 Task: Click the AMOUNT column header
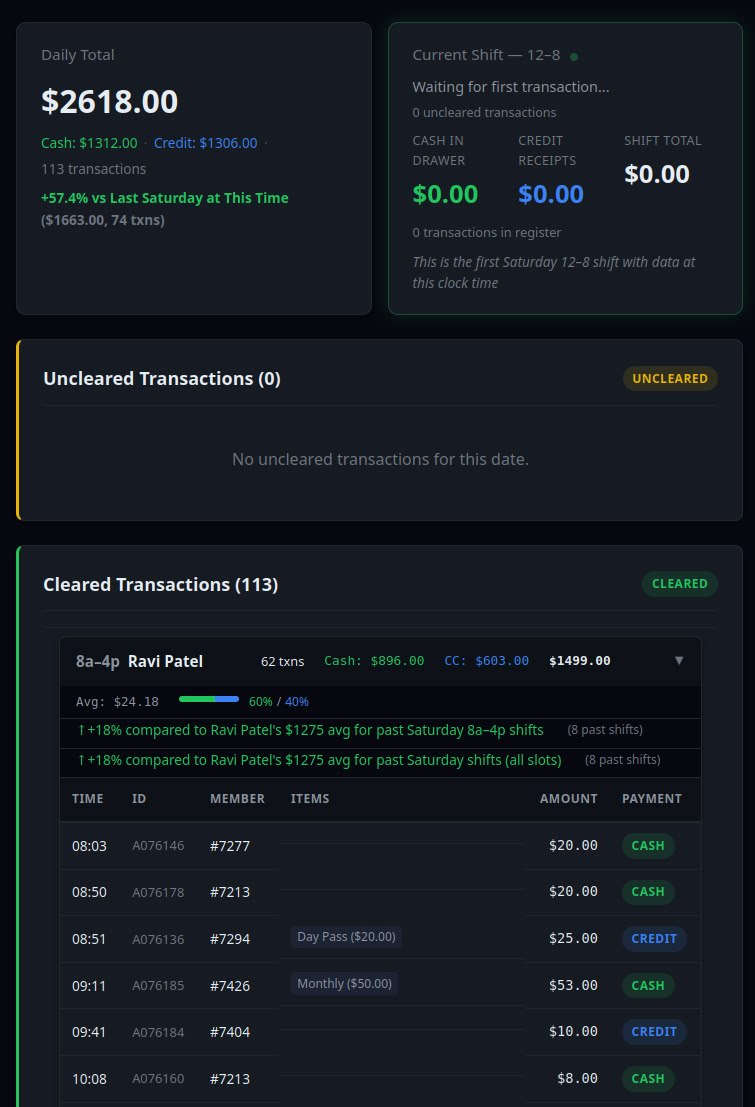(568, 798)
